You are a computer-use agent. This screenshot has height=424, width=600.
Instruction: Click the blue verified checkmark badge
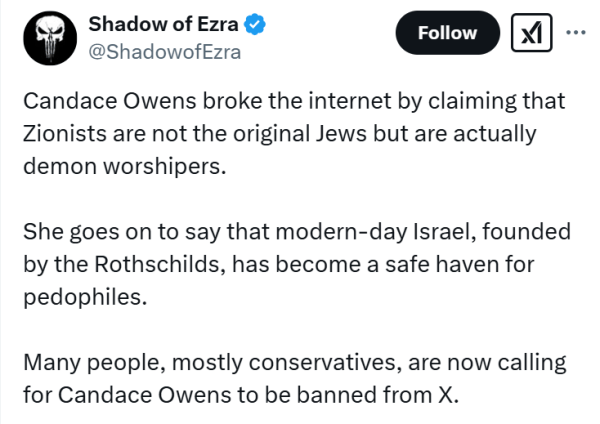pos(255,24)
